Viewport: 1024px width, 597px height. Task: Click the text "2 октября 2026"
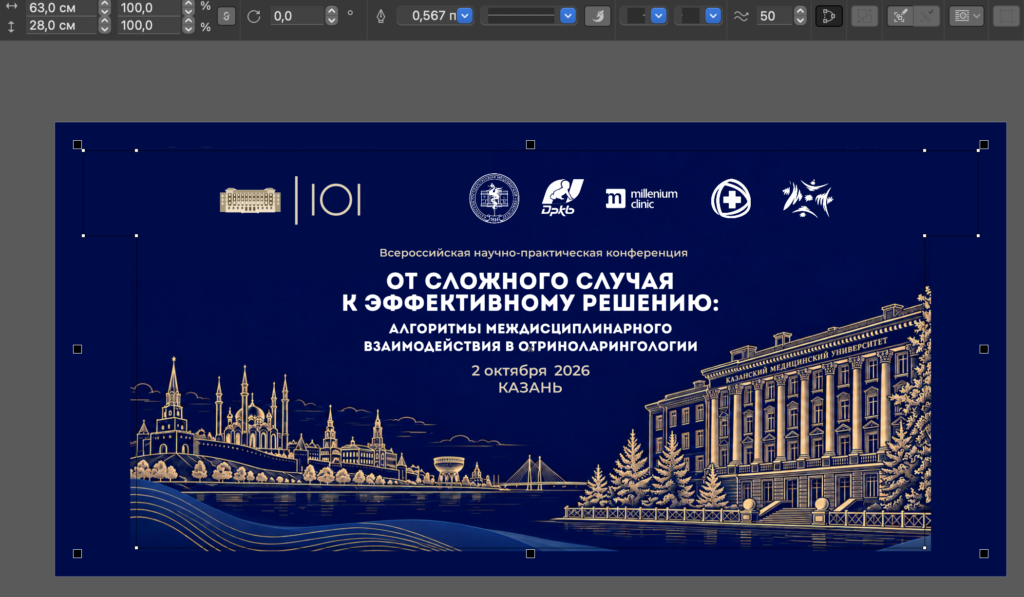pyautogui.click(x=530, y=370)
